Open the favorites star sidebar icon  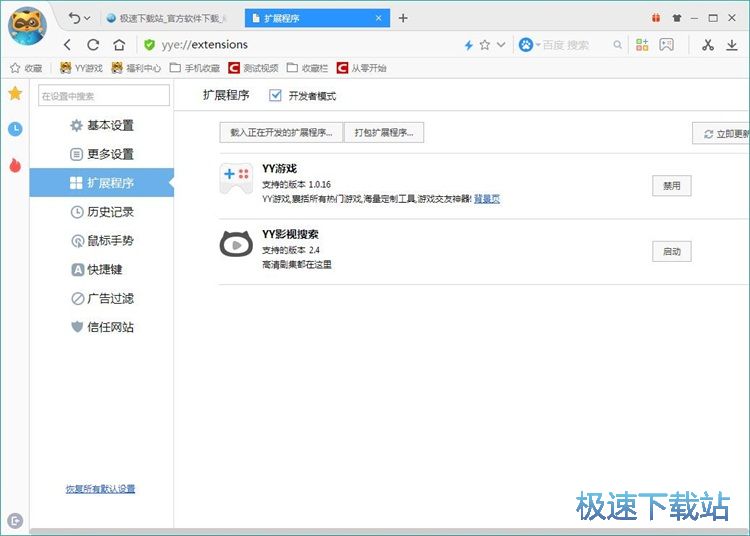tap(15, 93)
